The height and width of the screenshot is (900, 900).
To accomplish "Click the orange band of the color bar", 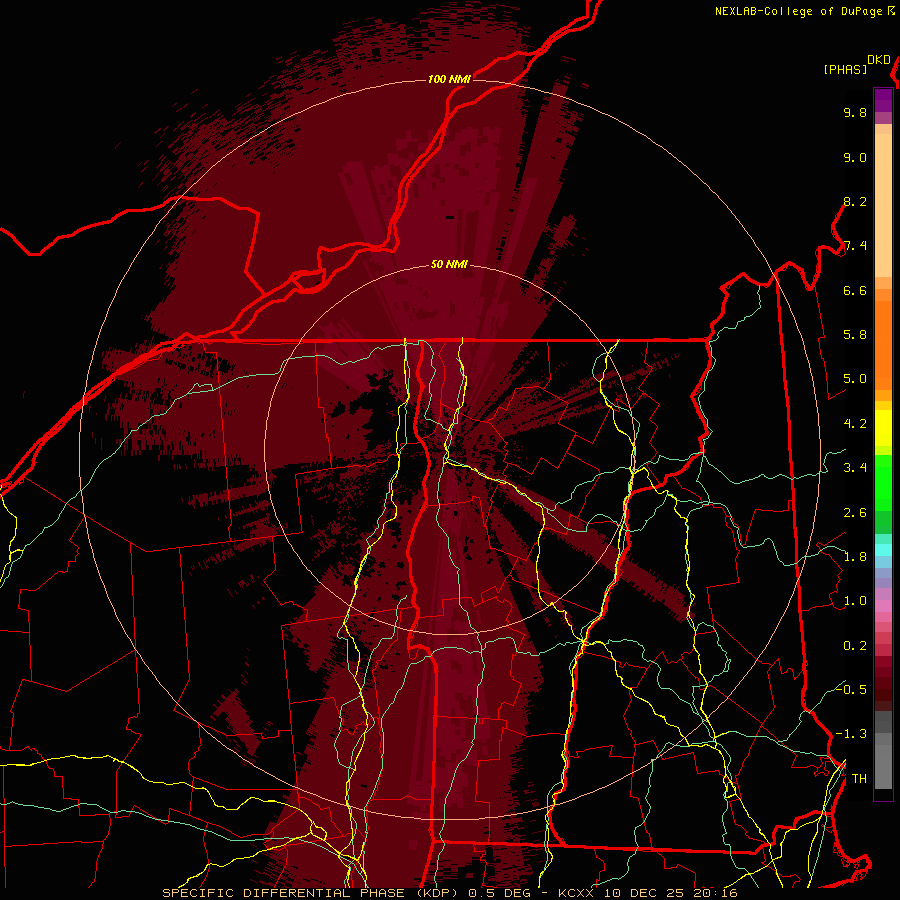I will tap(883, 344).
